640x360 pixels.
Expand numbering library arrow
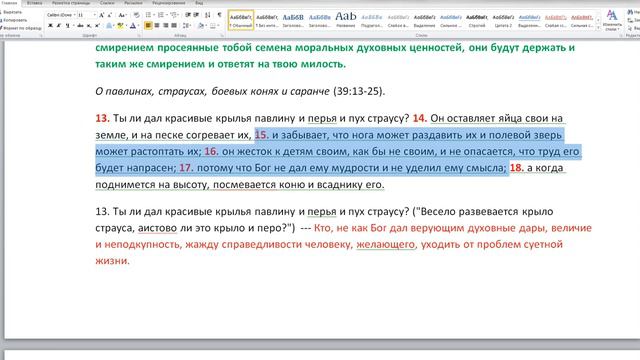point(167,15)
